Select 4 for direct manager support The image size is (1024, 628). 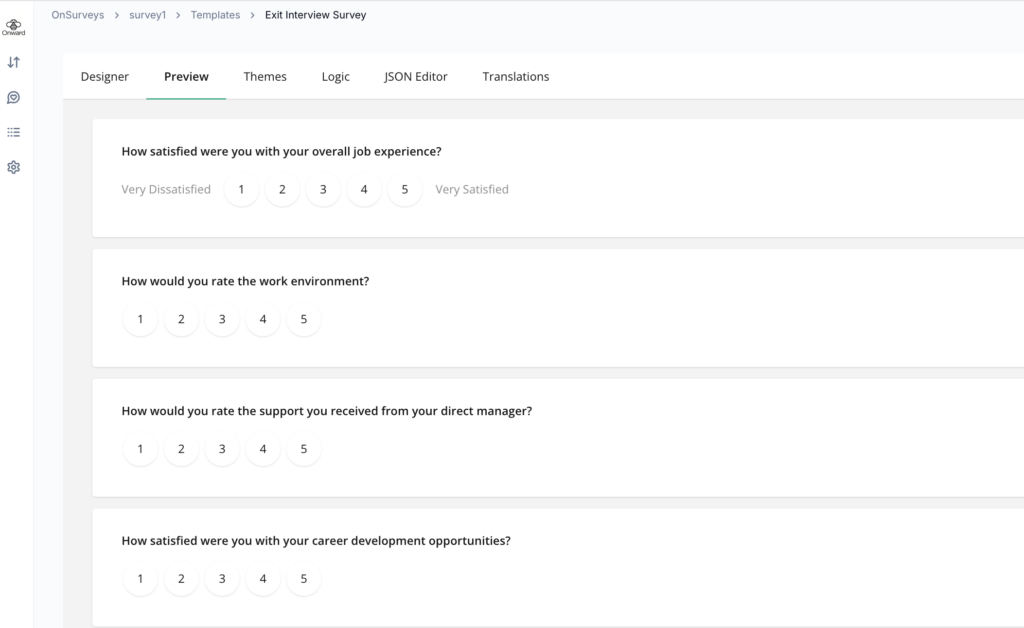pos(263,450)
